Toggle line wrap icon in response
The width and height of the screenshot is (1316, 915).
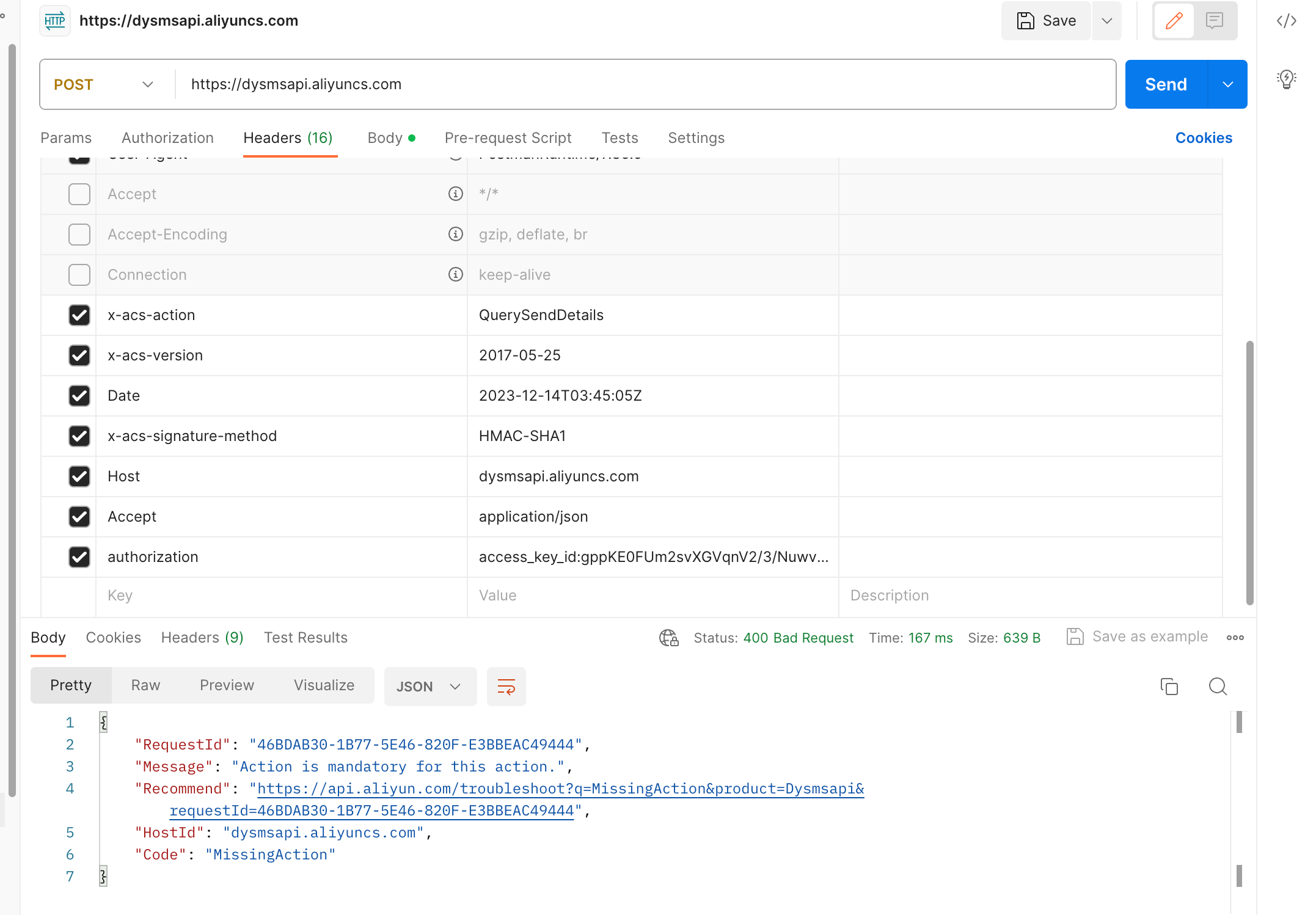point(506,687)
